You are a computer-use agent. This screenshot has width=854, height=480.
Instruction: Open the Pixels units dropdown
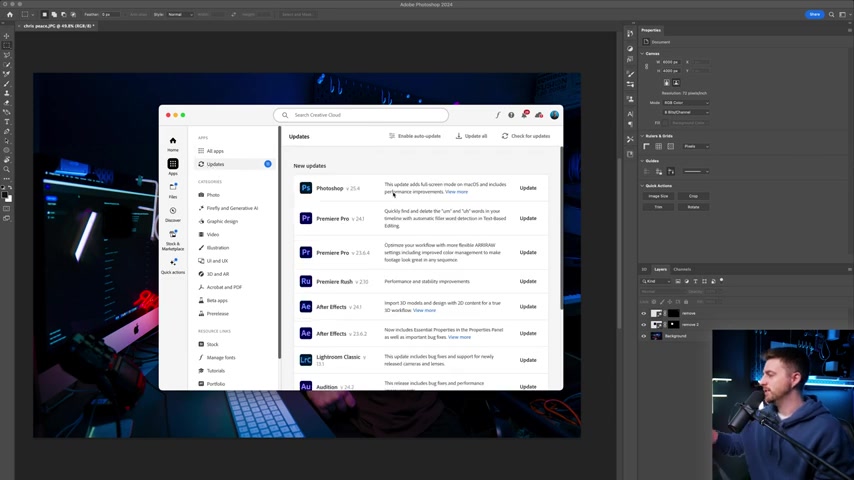coord(696,147)
